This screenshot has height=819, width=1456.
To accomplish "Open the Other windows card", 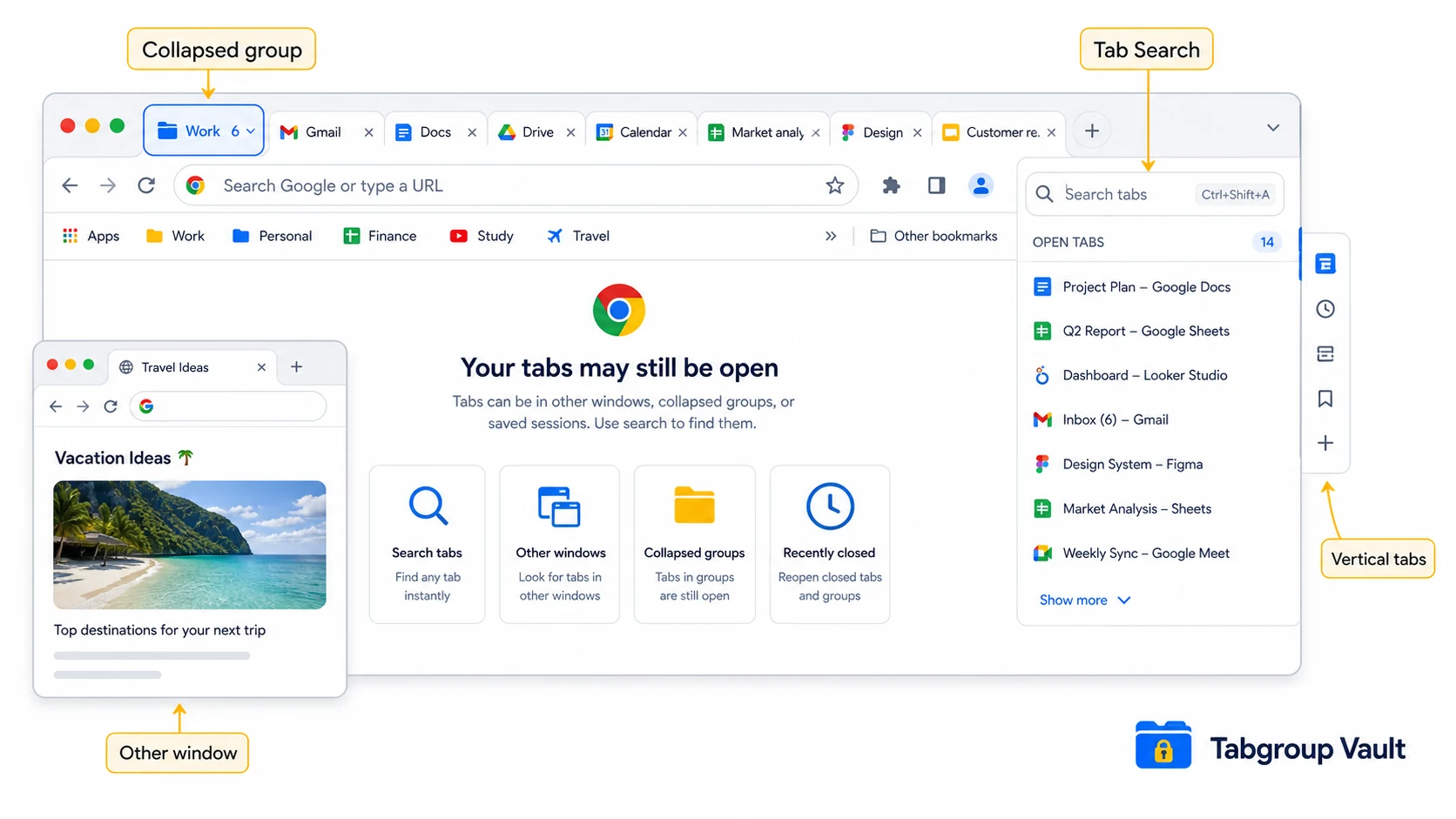I will point(560,544).
